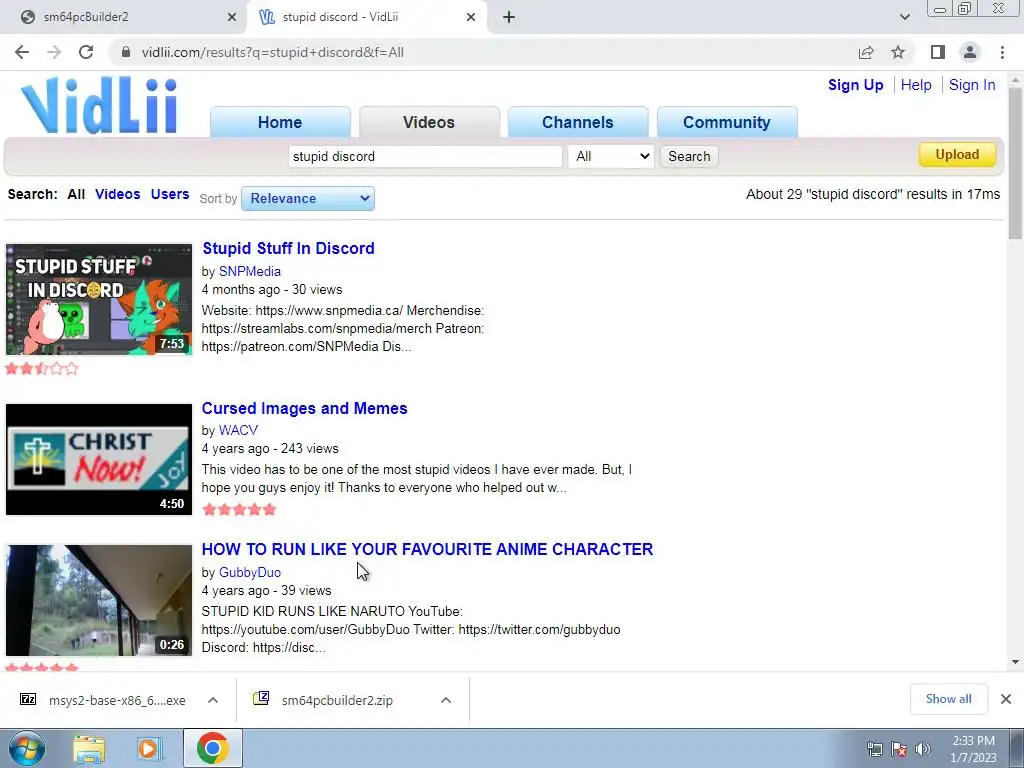
Task: Click the Sign In link
Action: point(972,85)
